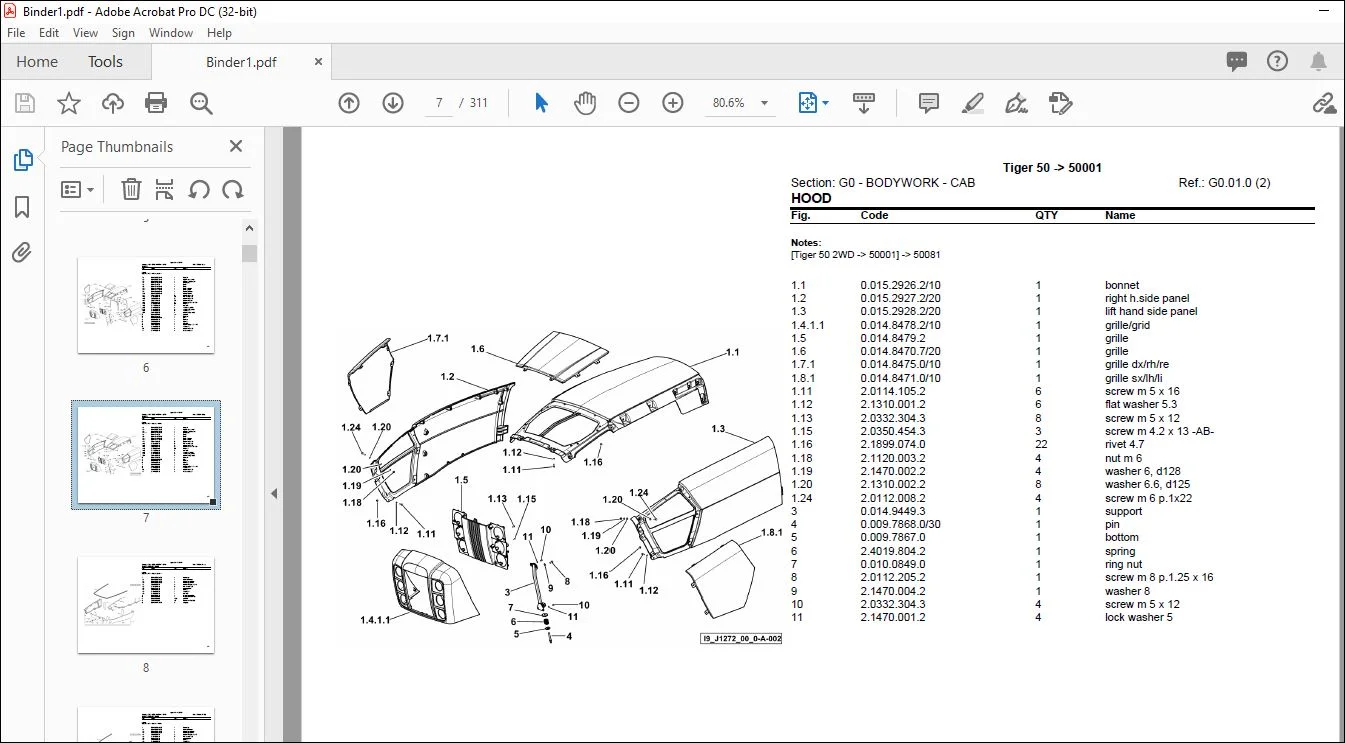Click the cloud upload icon
Screen dimensions: 1345x743
pyautogui.click(x=112, y=103)
